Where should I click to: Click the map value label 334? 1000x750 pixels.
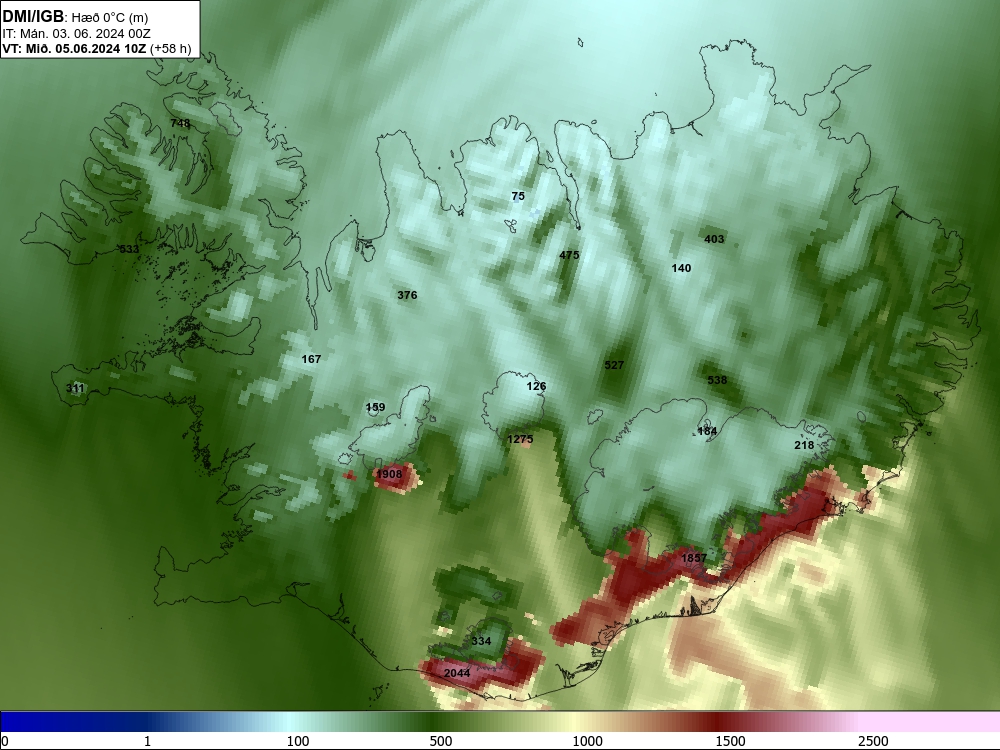click(x=482, y=641)
